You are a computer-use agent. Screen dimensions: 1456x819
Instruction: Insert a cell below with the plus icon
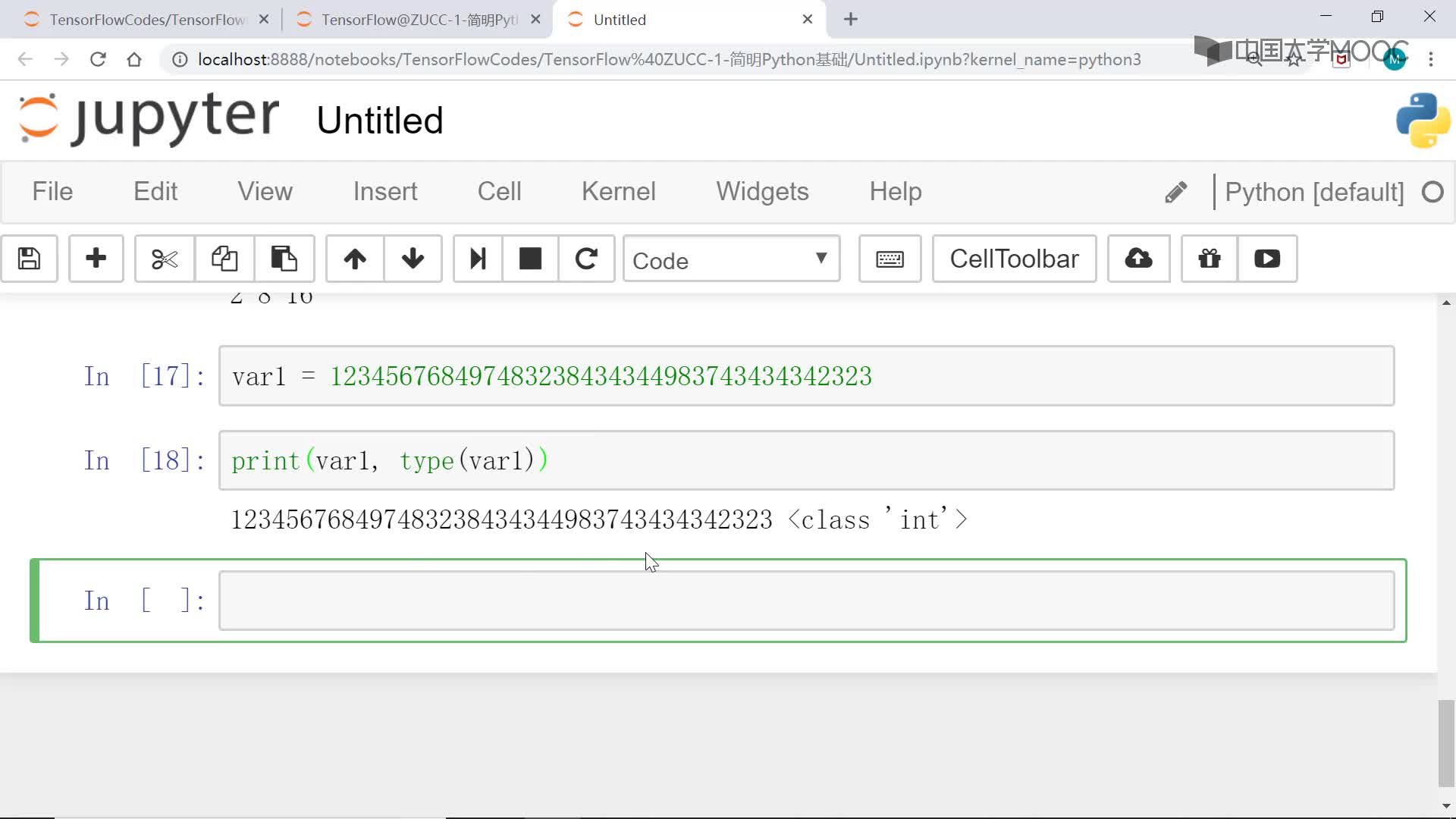pos(96,259)
